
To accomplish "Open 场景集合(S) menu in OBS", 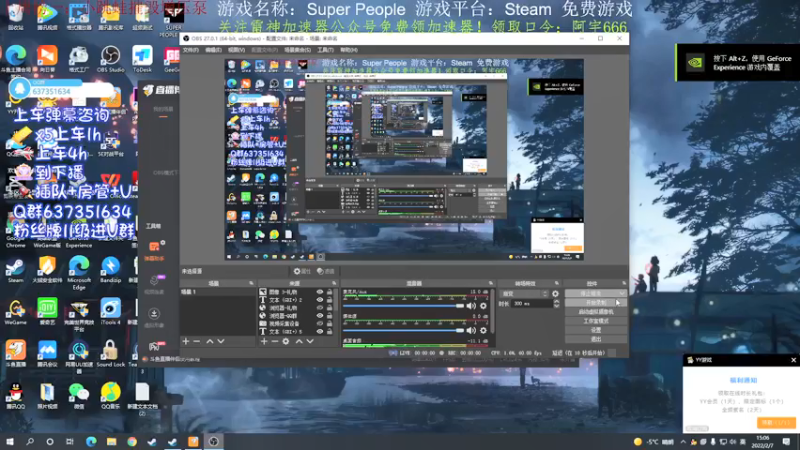I will pyautogui.click(x=297, y=50).
